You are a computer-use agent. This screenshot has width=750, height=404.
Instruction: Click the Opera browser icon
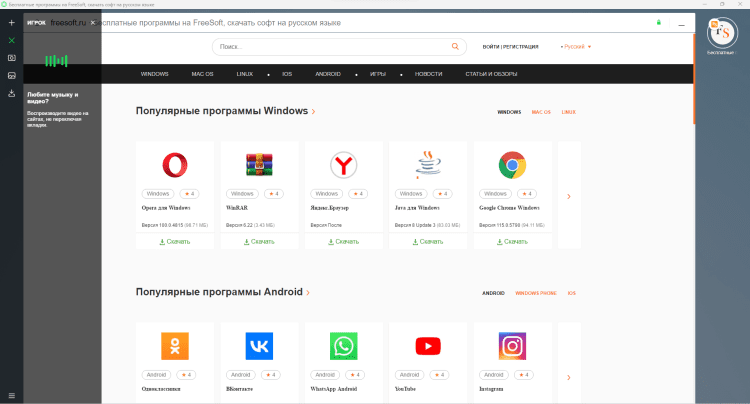pos(175,165)
